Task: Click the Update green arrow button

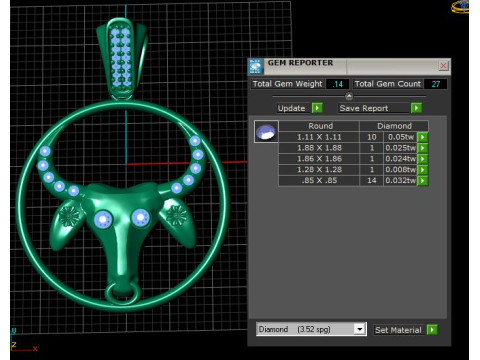Action: coord(317,108)
